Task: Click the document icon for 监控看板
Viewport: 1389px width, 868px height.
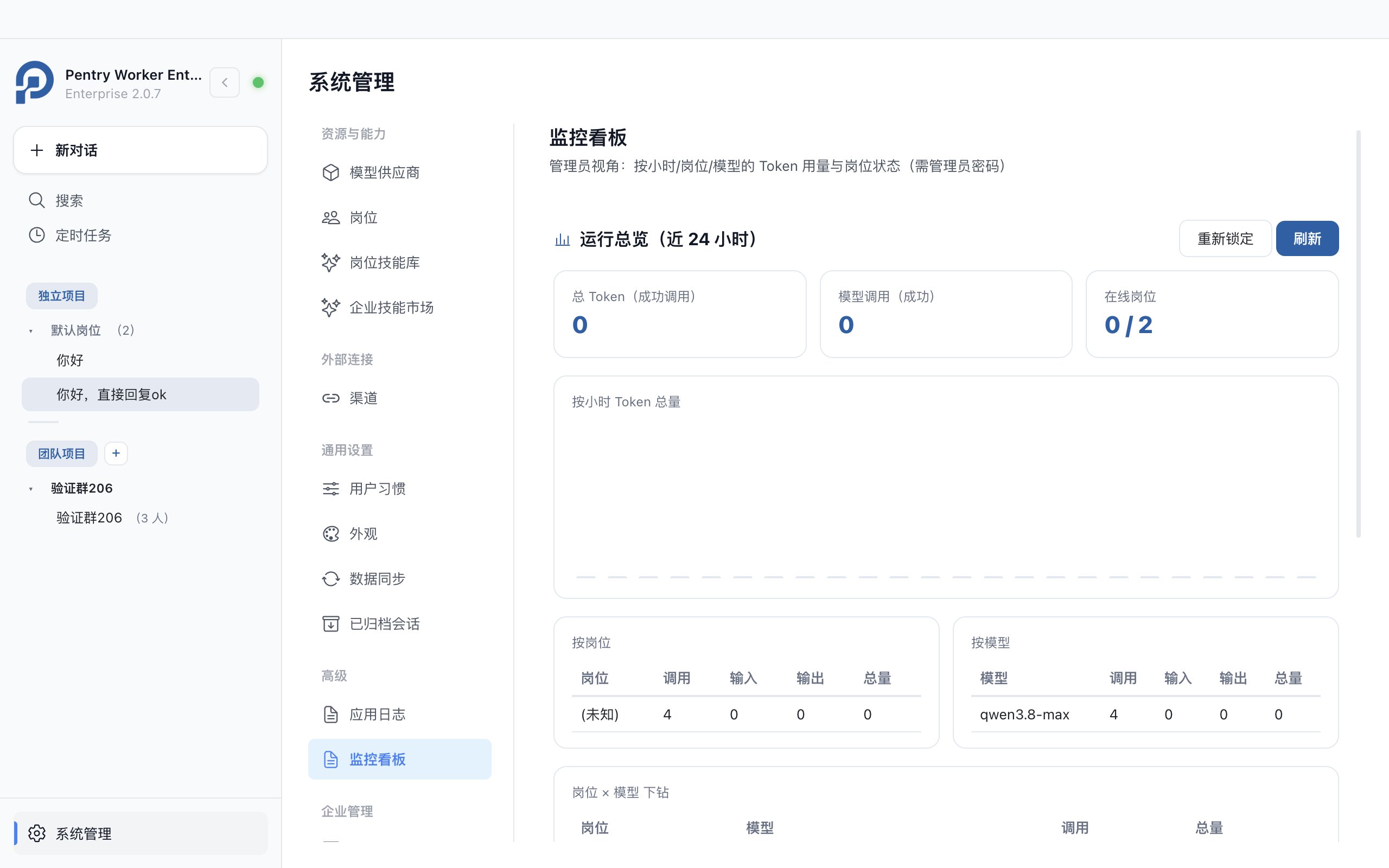Action: 330,759
